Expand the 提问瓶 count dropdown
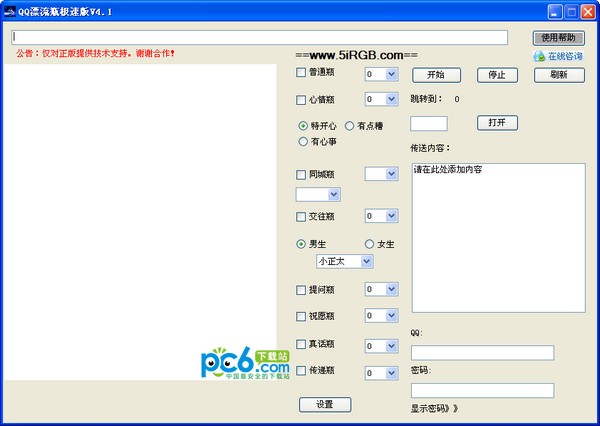This screenshot has height=426, width=600. point(391,289)
